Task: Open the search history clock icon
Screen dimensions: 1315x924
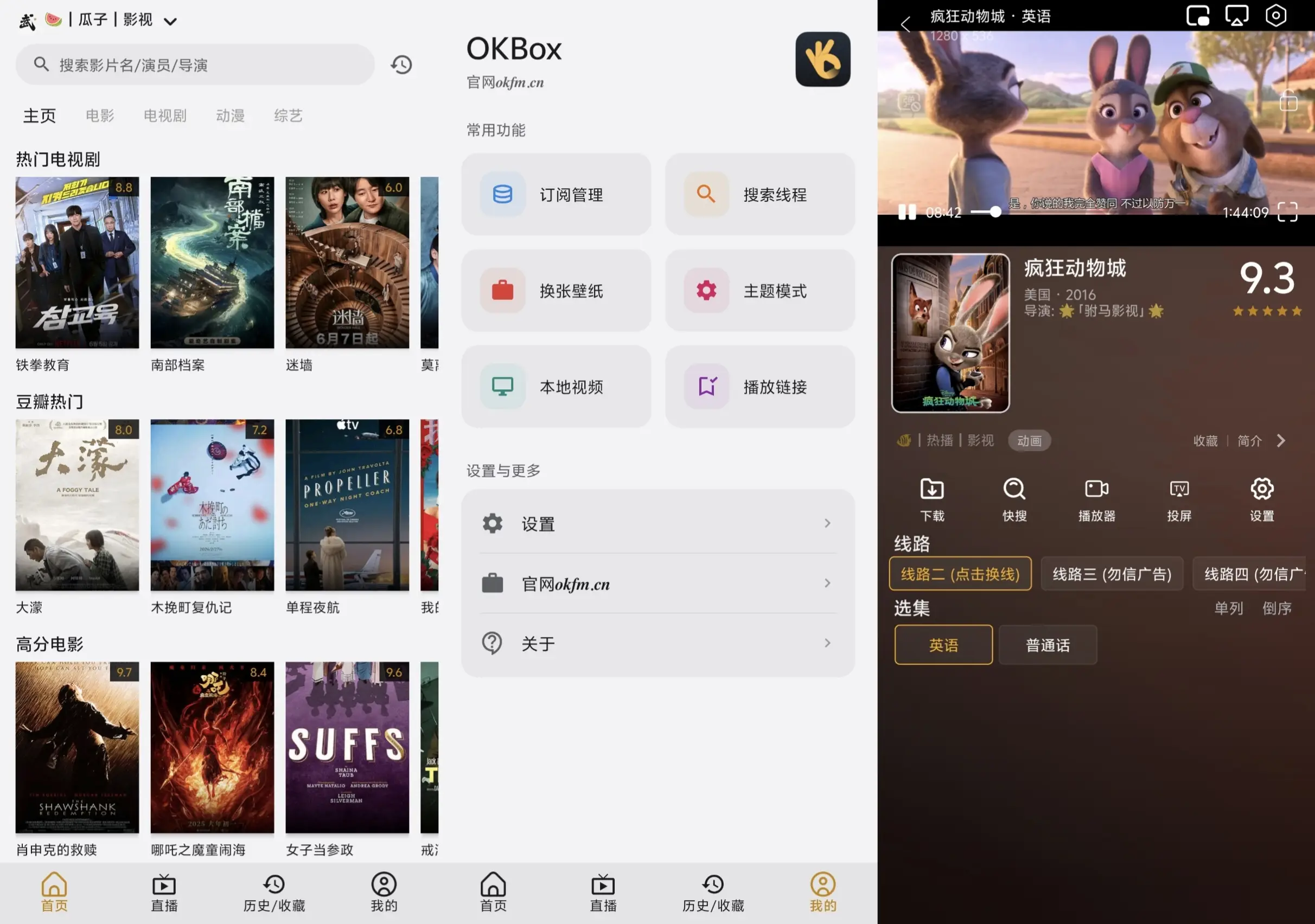Action: tap(401, 65)
